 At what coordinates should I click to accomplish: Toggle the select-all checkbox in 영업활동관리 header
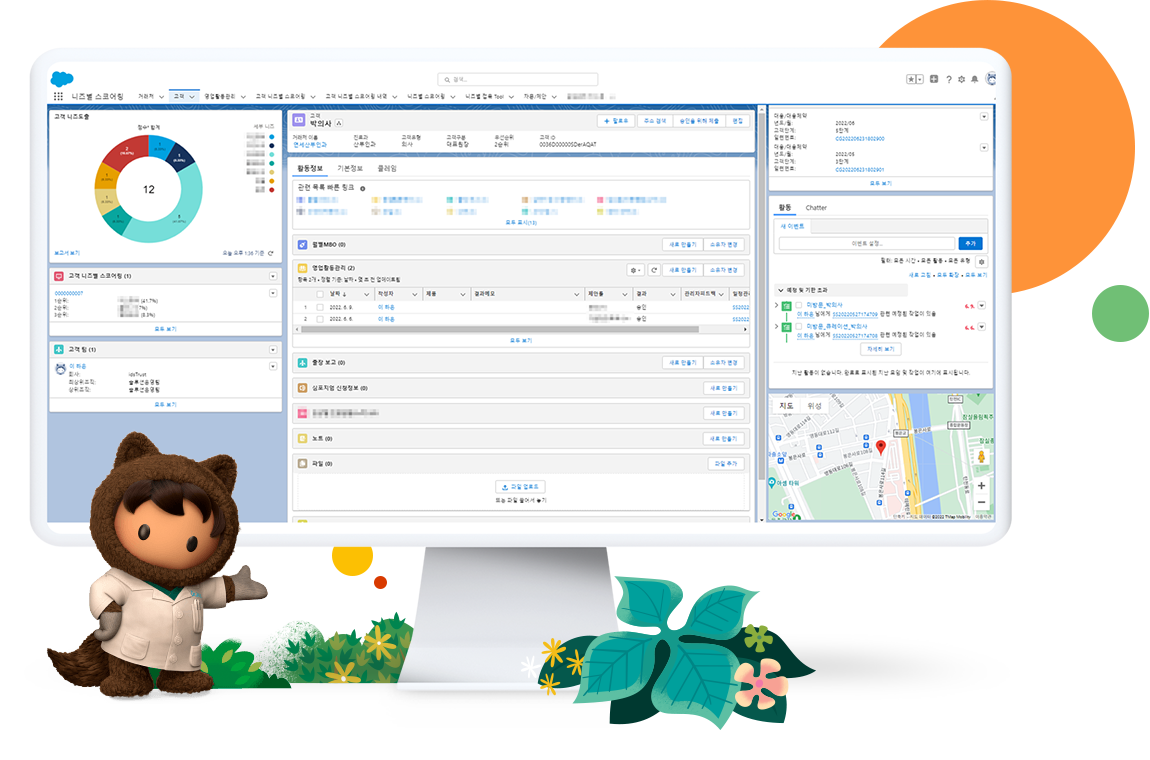click(320, 294)
